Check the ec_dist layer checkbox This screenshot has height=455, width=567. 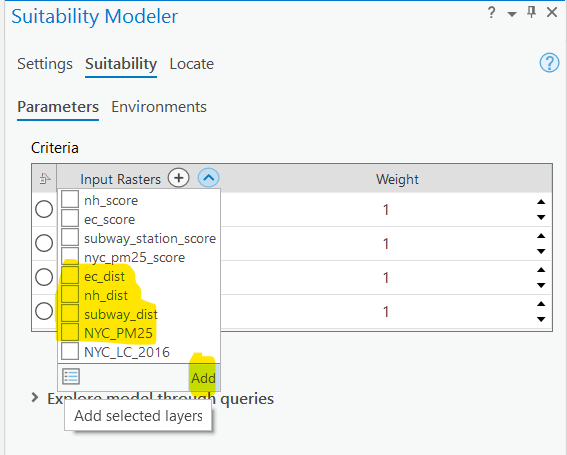click(x=70, y=276)
